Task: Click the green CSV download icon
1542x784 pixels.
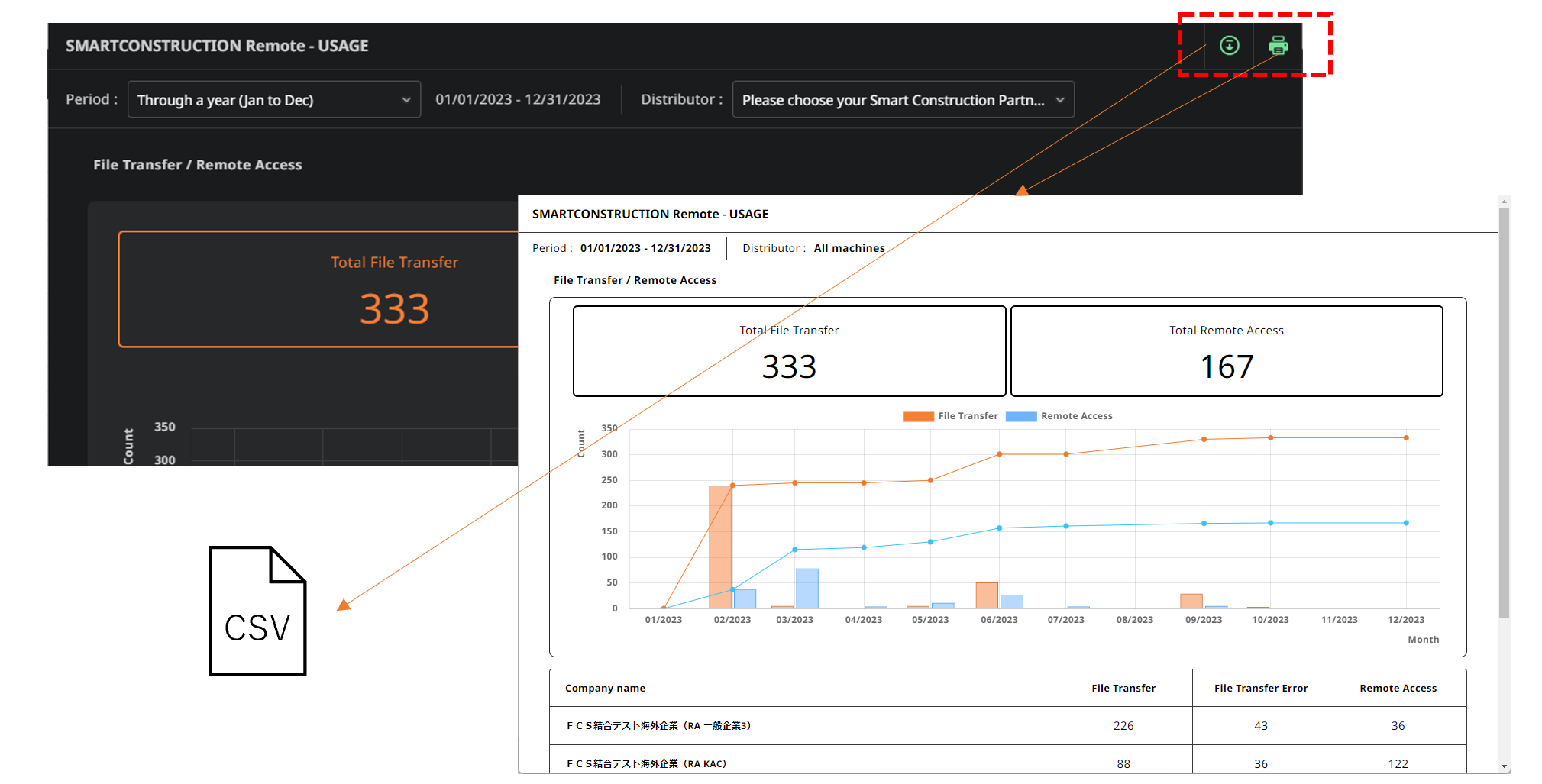Action: (1229, 46)
